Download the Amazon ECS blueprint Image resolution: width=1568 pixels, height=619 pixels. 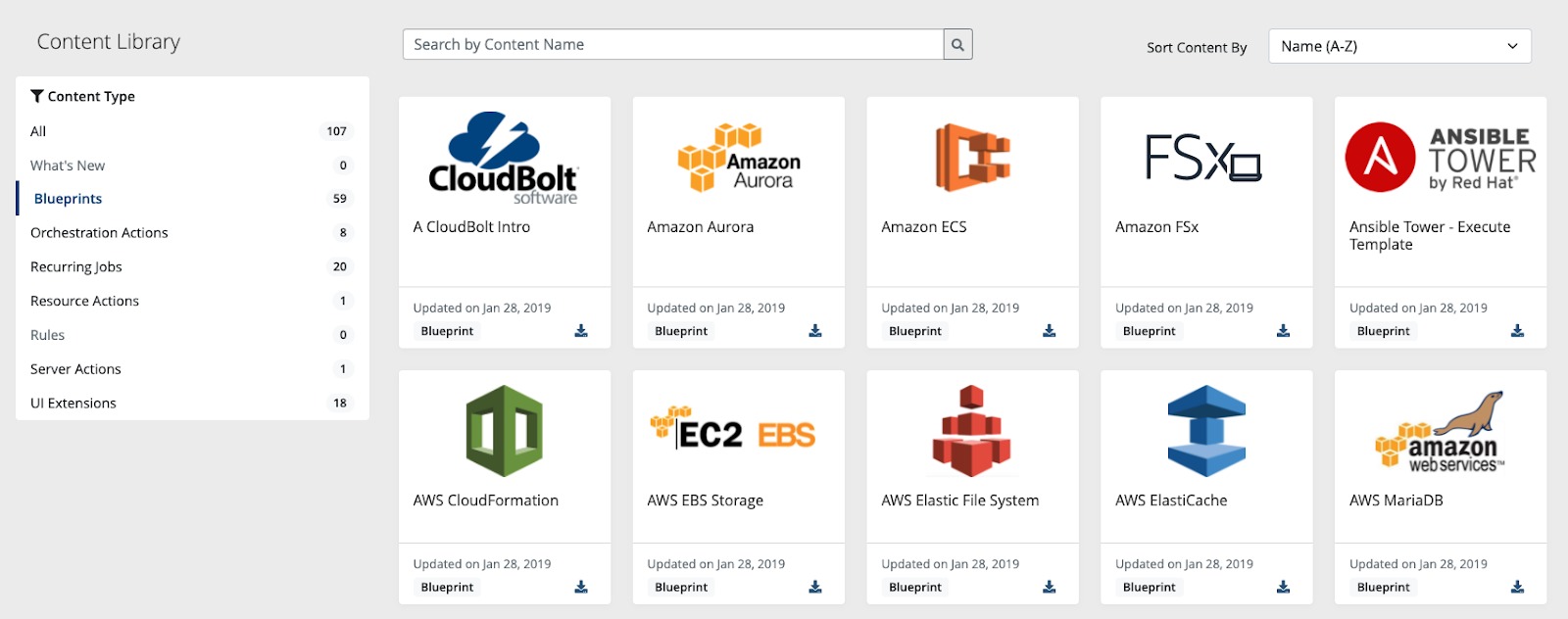point(1050,331)
